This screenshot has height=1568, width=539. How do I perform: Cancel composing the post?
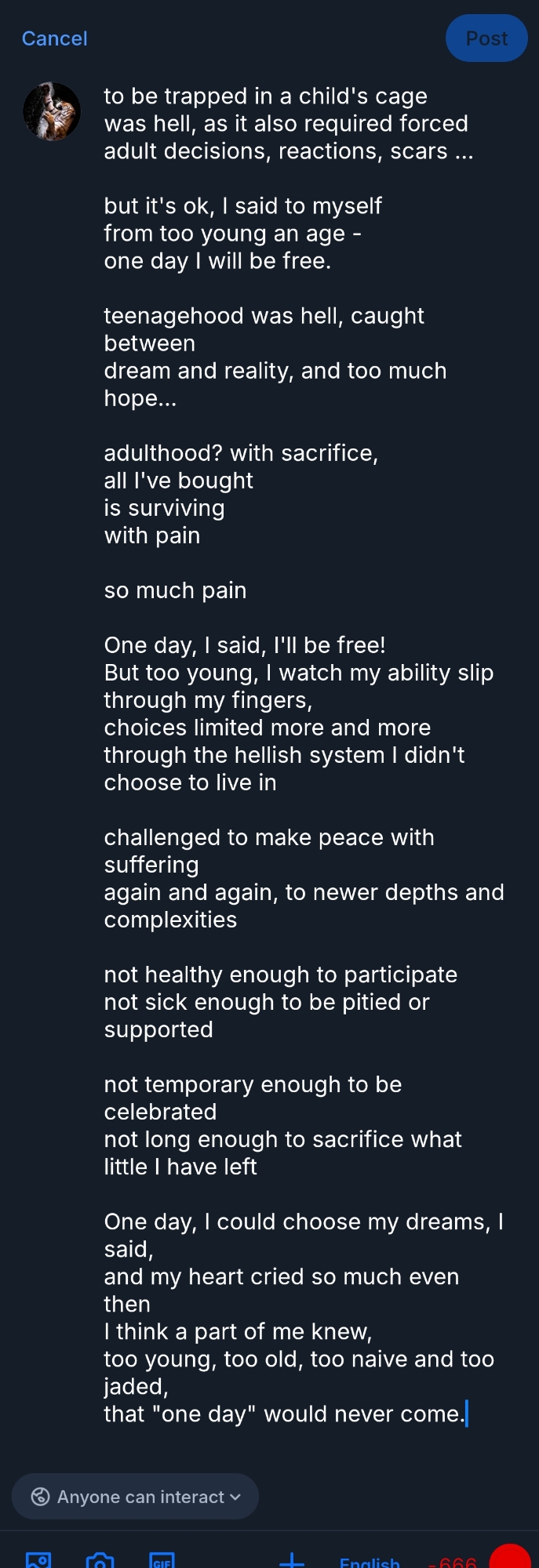pos(54,38)
